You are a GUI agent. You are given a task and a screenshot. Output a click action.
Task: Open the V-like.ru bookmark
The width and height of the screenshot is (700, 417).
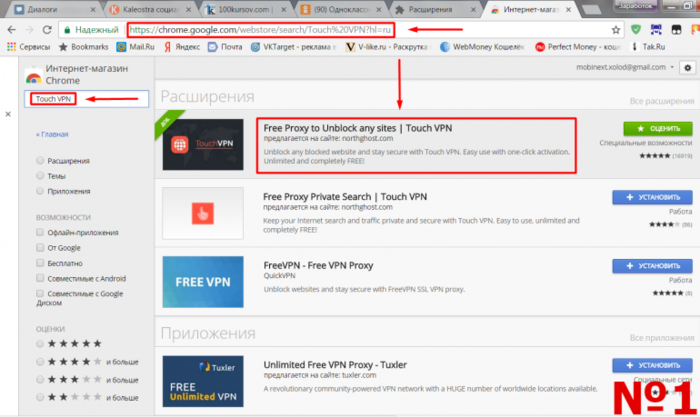(387, 46)
